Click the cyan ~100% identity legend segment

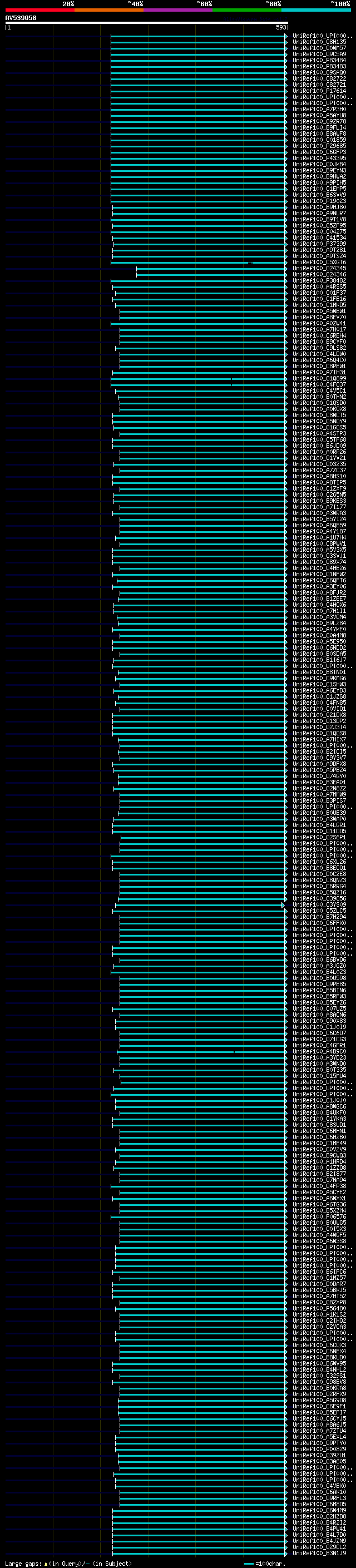[x=317, y=11]
